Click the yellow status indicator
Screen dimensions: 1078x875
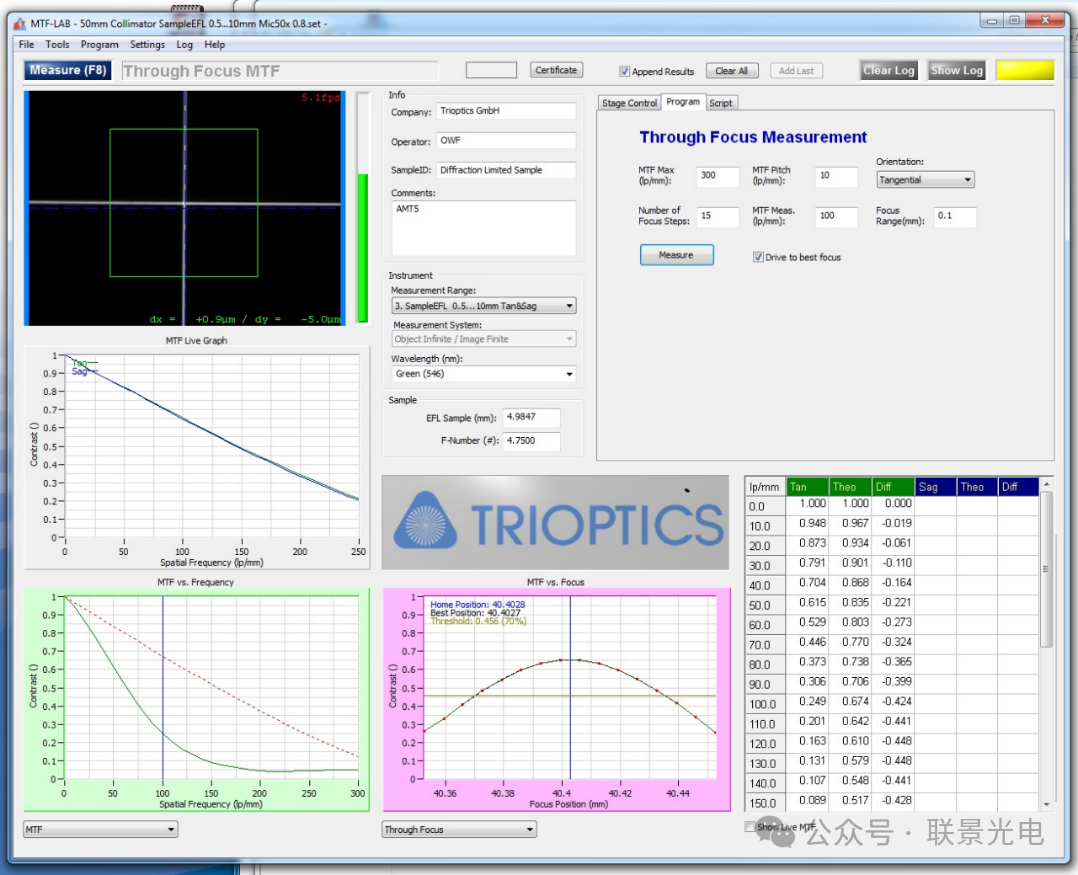point(1024,70)
